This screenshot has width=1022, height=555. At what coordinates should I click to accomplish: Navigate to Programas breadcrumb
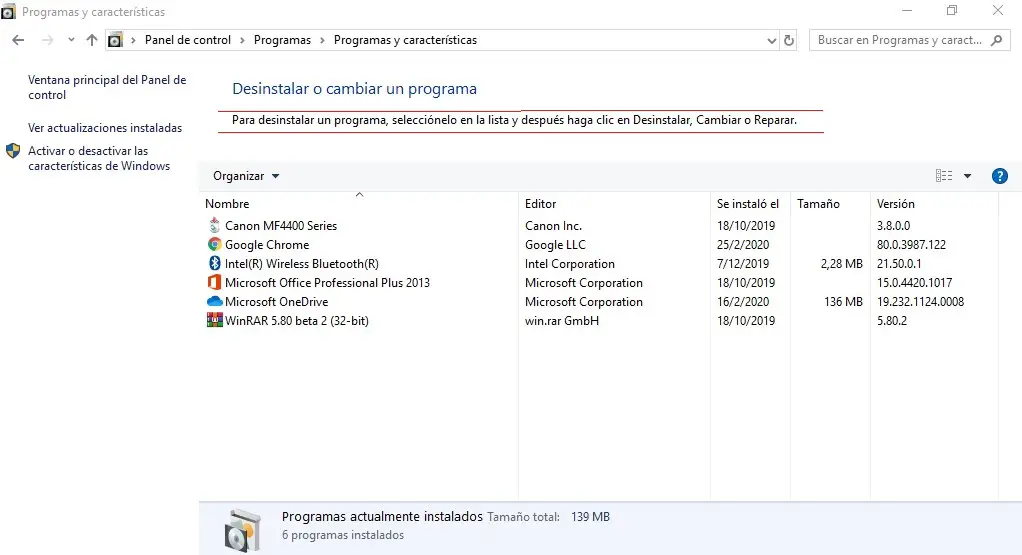pyautogui.click(x=282, y=40)
